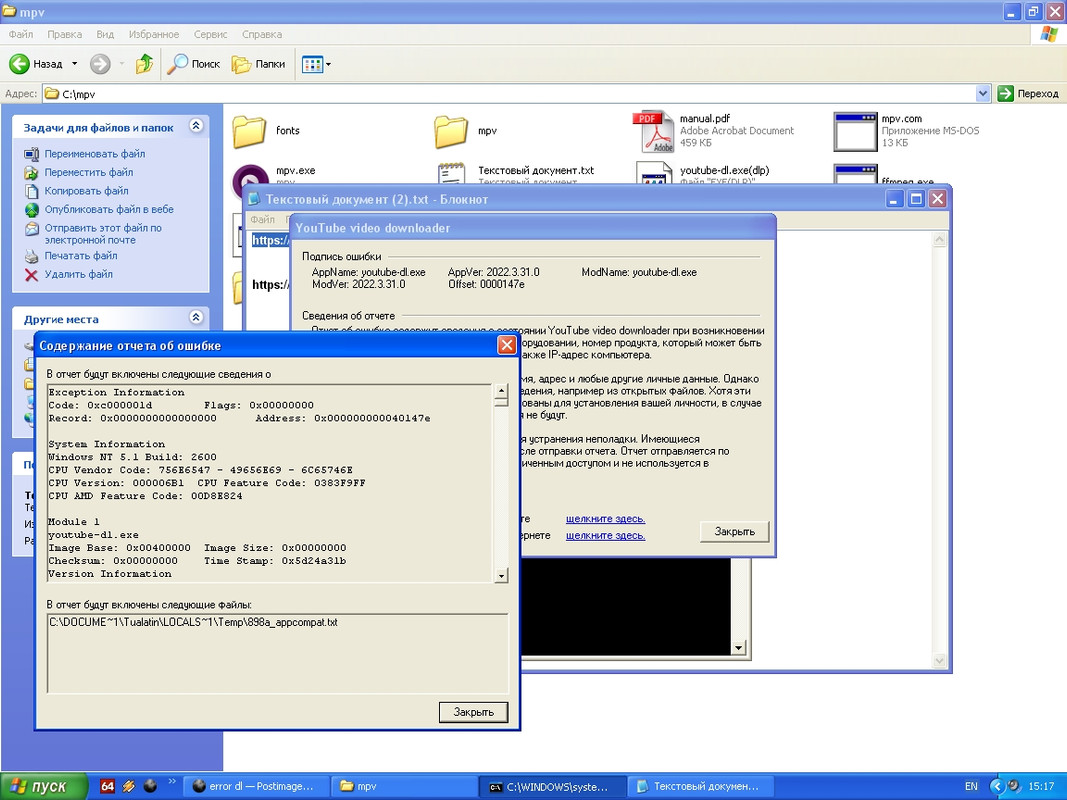Click first щелкните здесь link in error dialog
Viewport: 1067px width, 800px height.
point(605,518)
